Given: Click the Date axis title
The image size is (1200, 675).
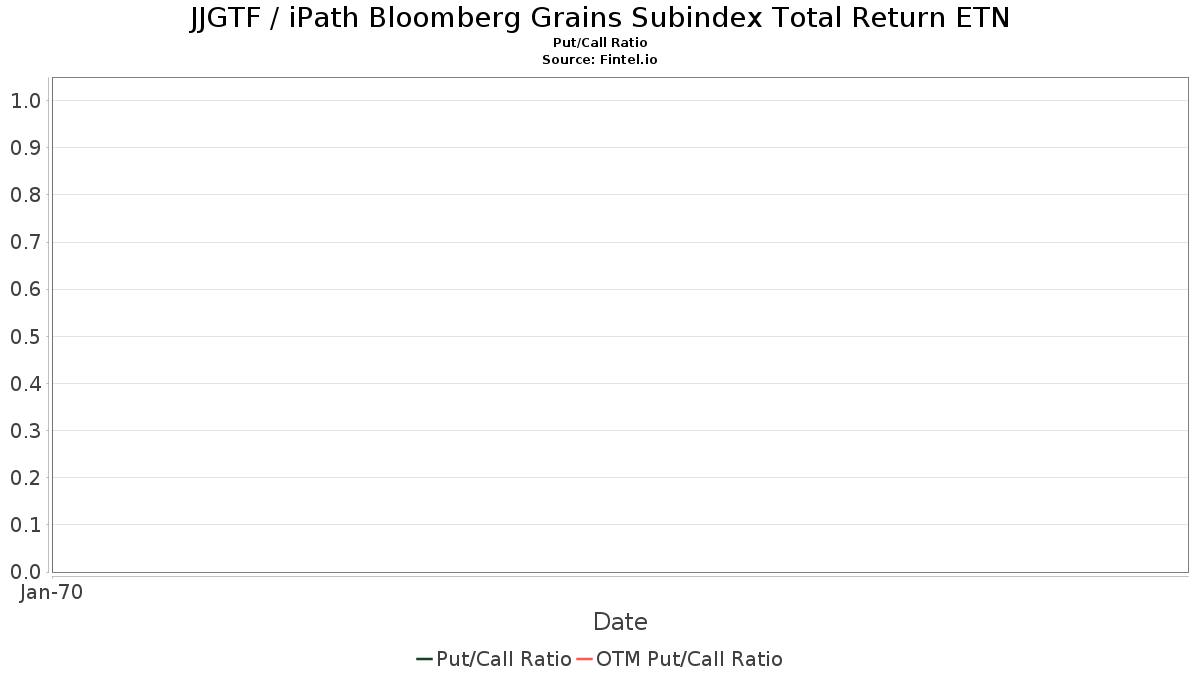Looking at the screenshot, I should point(620,622).
